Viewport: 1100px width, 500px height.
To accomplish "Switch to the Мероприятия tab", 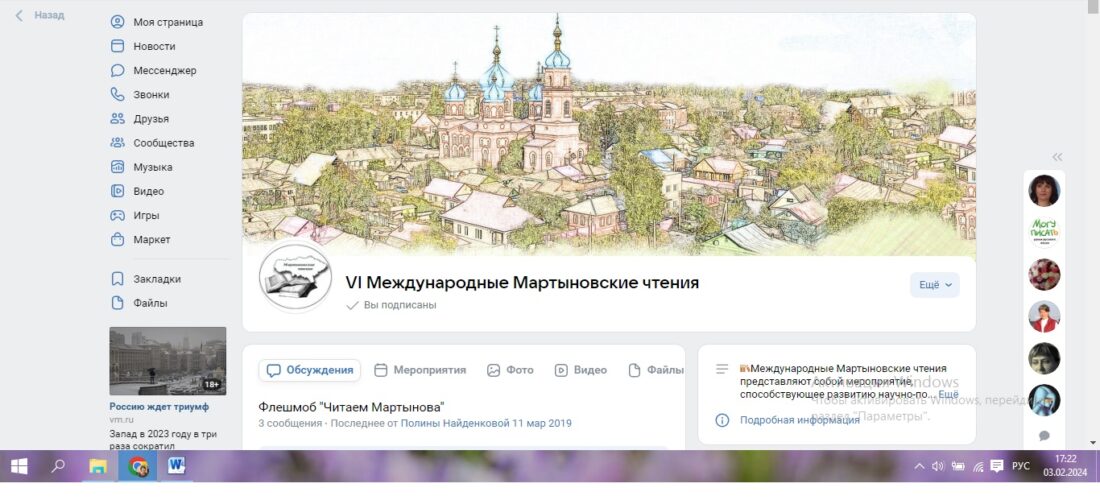I will (420, 370).
